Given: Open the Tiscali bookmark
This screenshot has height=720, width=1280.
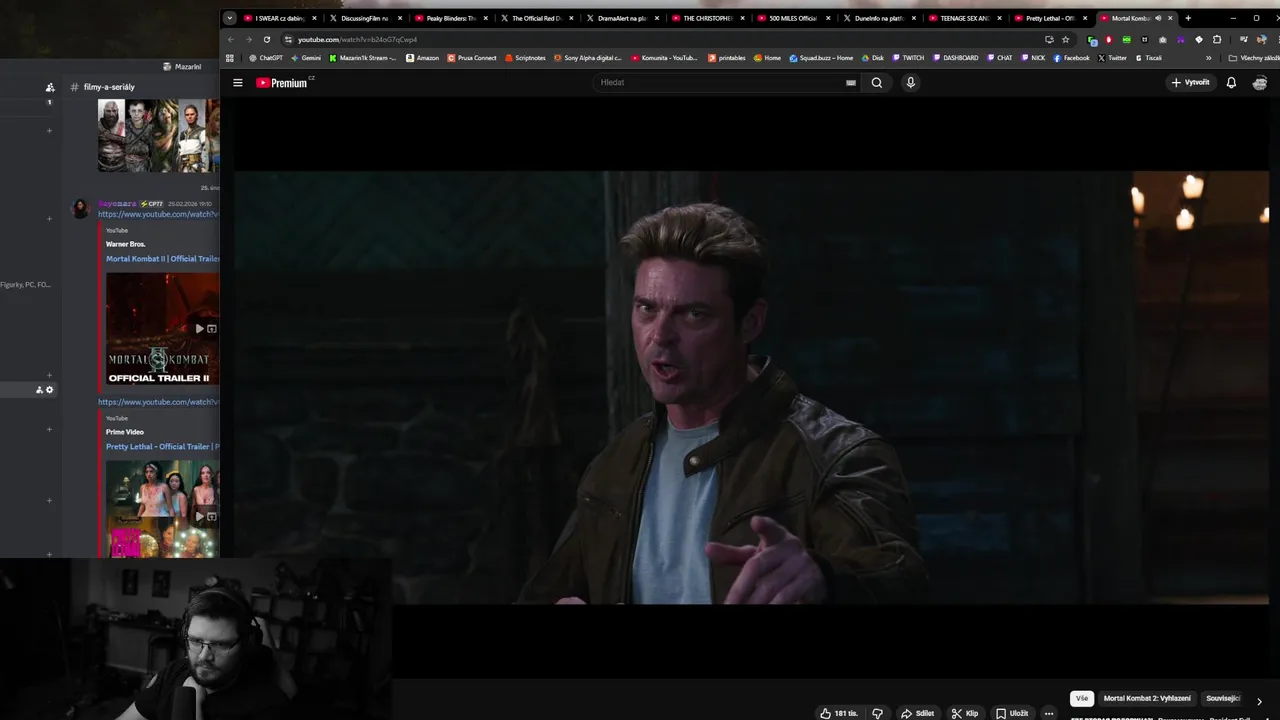Looking at the screenshot, I should point(1148,58).
